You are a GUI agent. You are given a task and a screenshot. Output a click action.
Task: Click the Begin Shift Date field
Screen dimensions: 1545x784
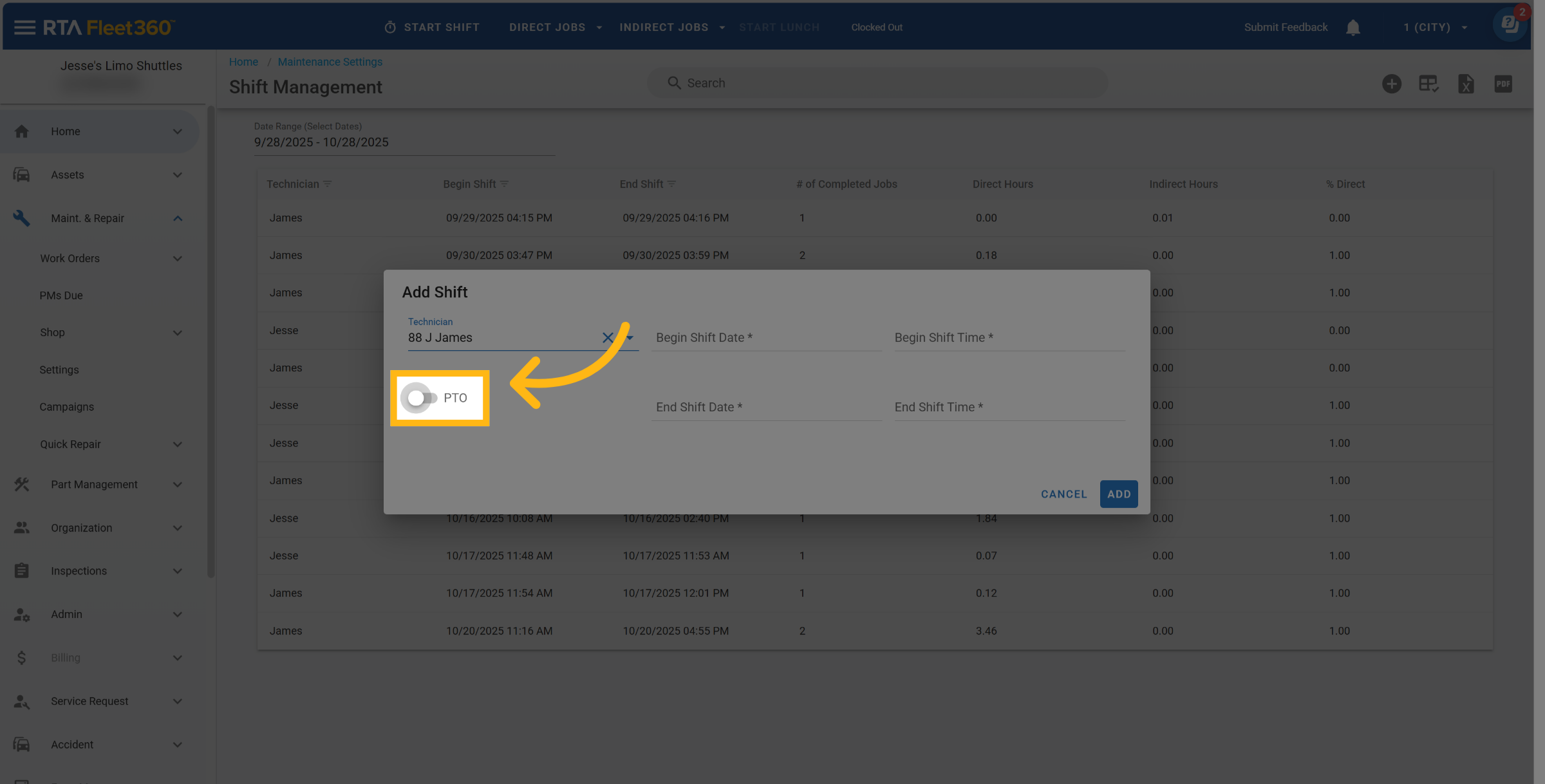pos(765,337)
